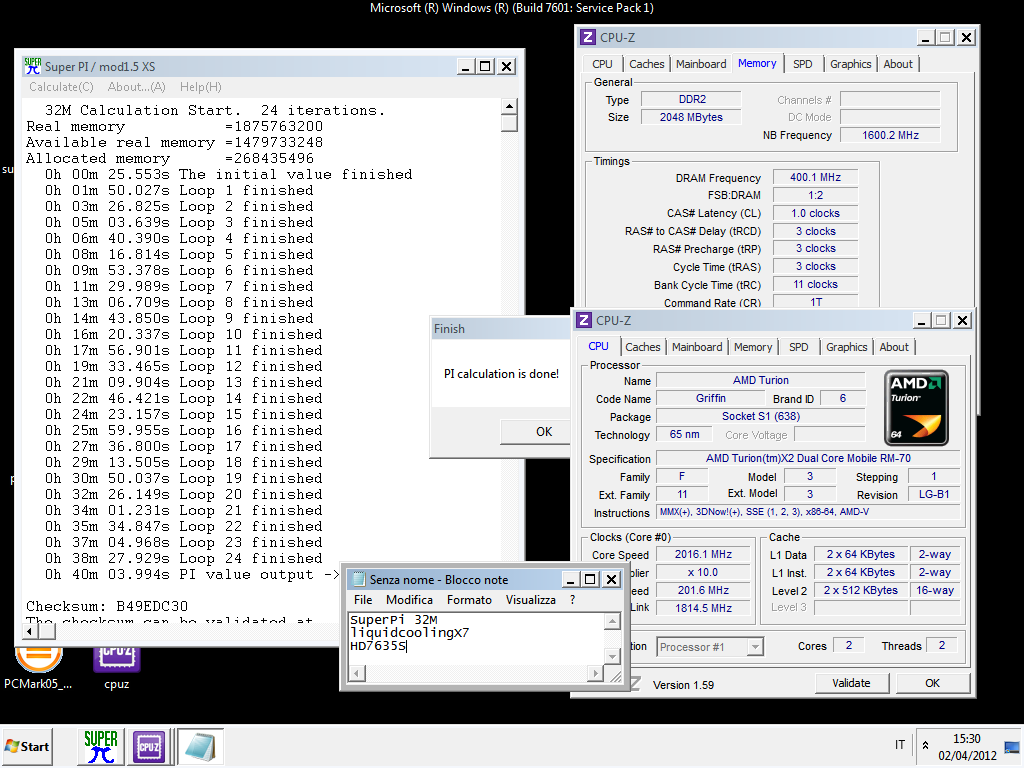Click the DRAM Frequency value 400.1 MHz
1024x768 pixels.
pyautogui.click(x=815, y=177)
